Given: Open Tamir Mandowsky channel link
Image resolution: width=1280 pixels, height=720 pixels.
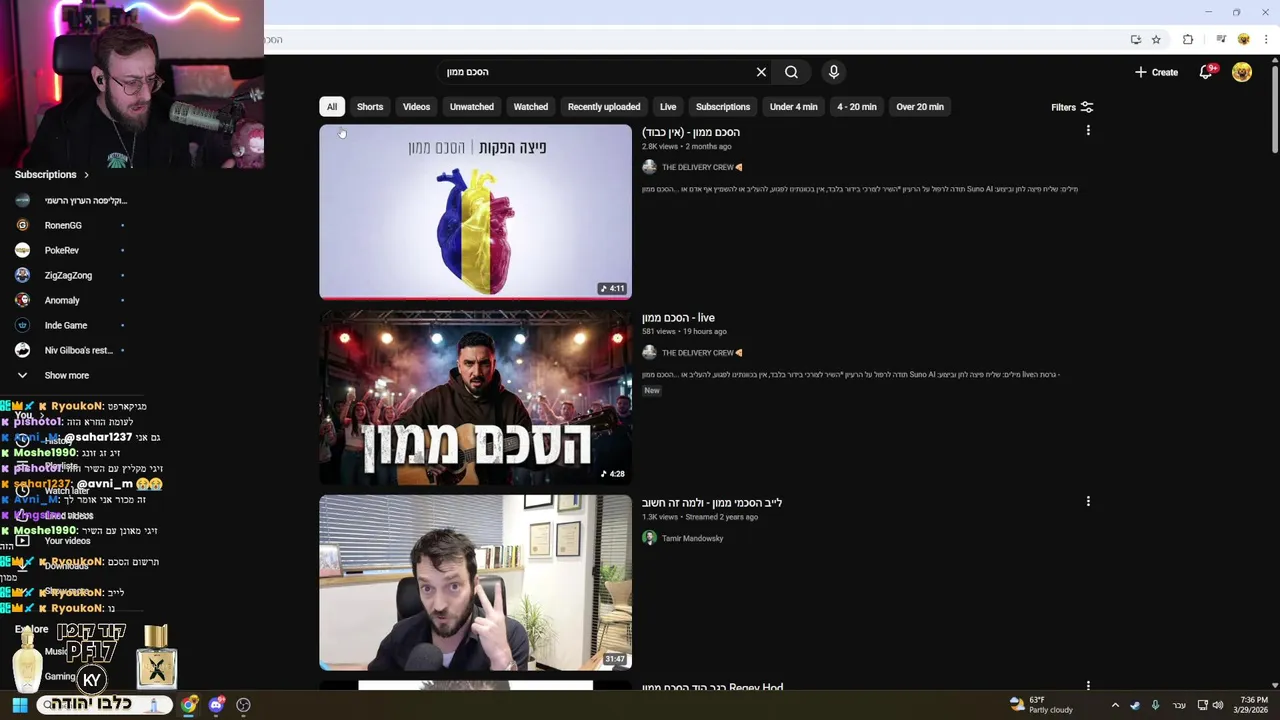Looking at the screenshot, I should 692,538.
